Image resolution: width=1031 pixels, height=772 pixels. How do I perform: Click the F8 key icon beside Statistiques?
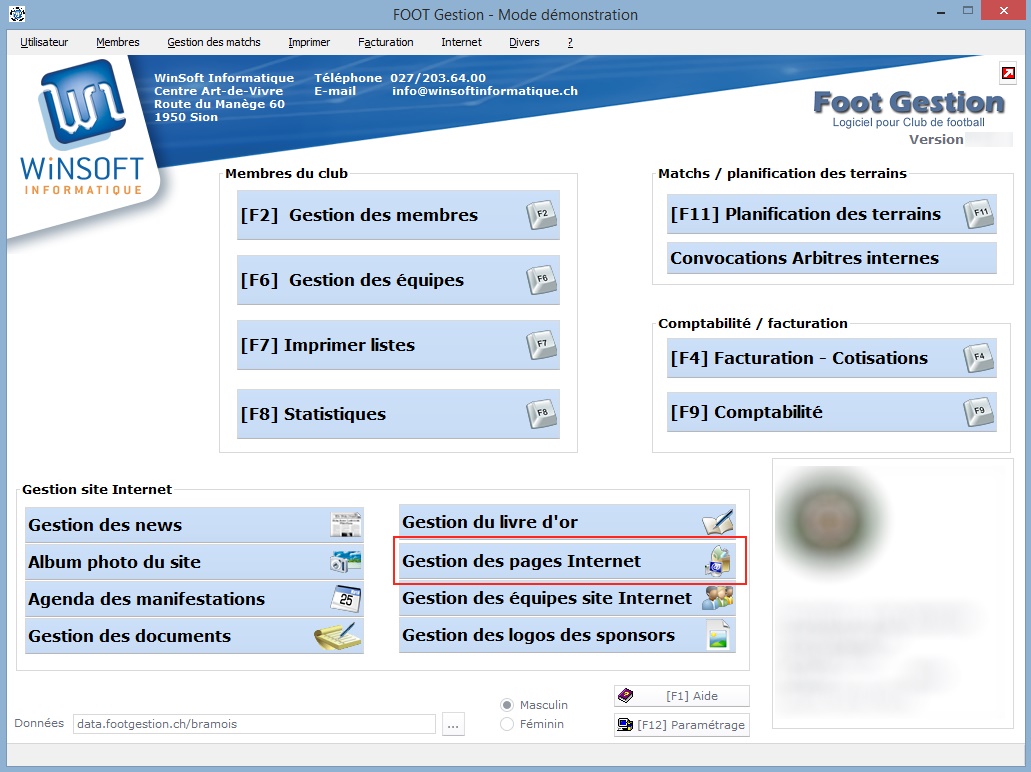tap(542, 414)
